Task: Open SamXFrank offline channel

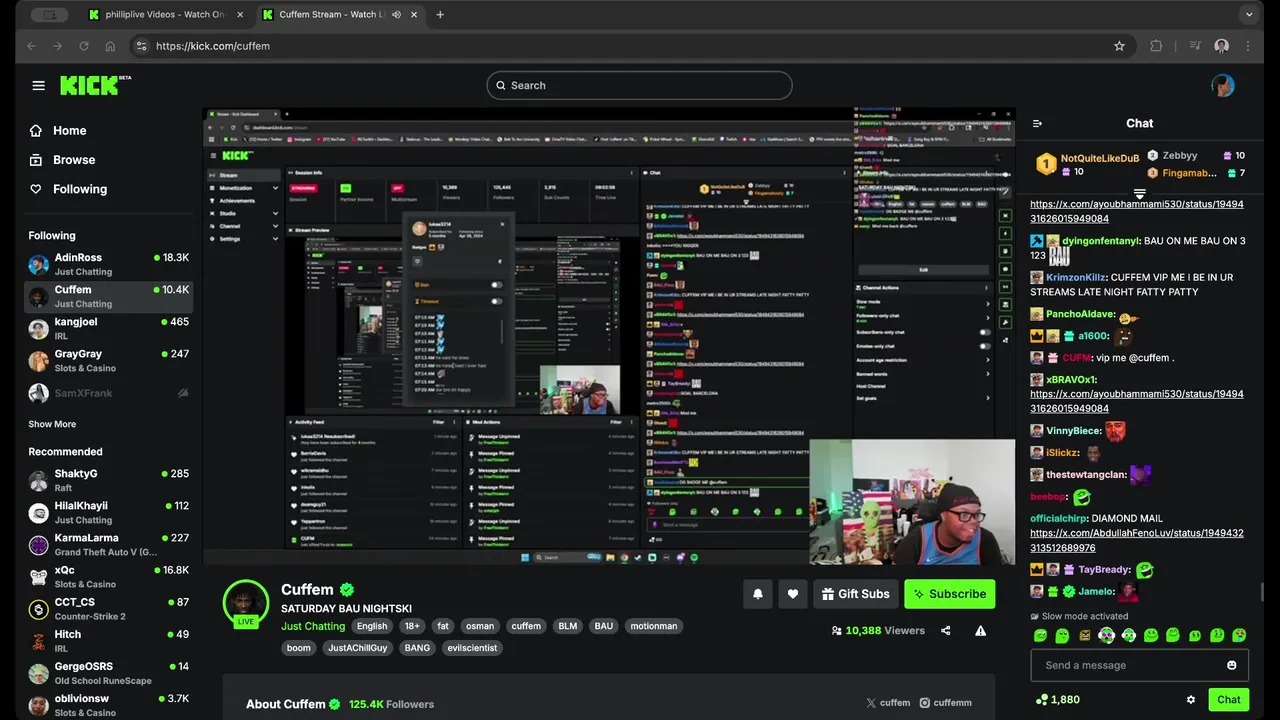Action: coord(108,393)
